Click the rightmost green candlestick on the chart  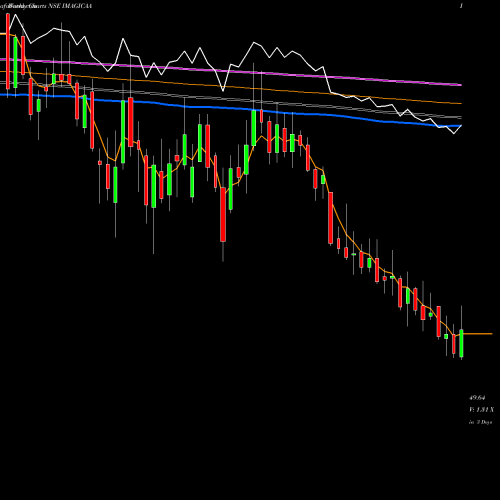(x=461, y=343)
